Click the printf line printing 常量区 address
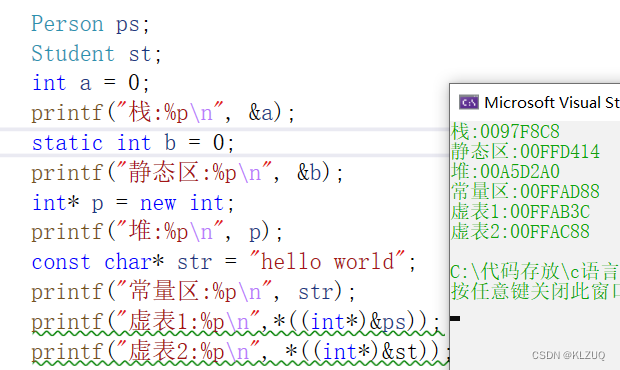Screen dimensions: 620x370 coord(193,292)
